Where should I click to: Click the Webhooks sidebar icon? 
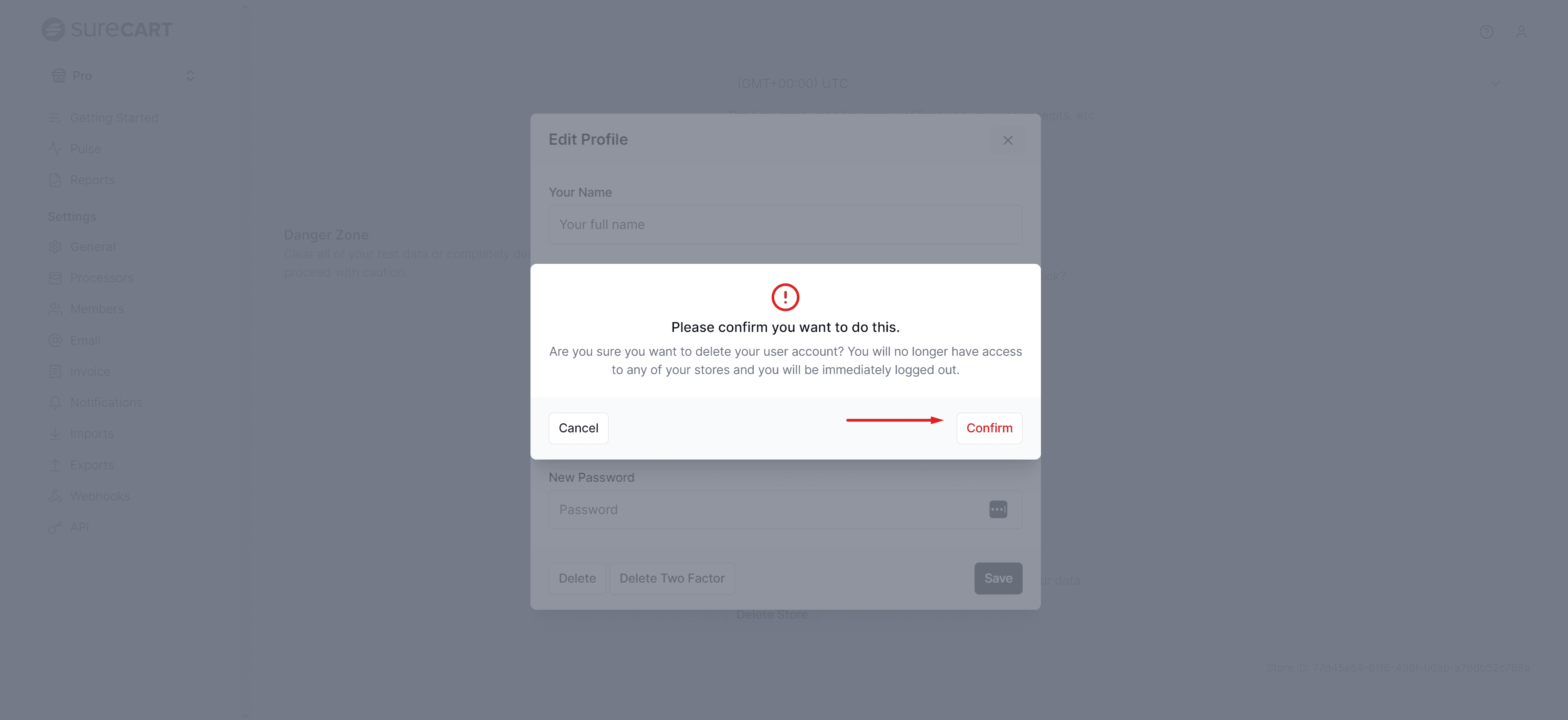(55, 496)
